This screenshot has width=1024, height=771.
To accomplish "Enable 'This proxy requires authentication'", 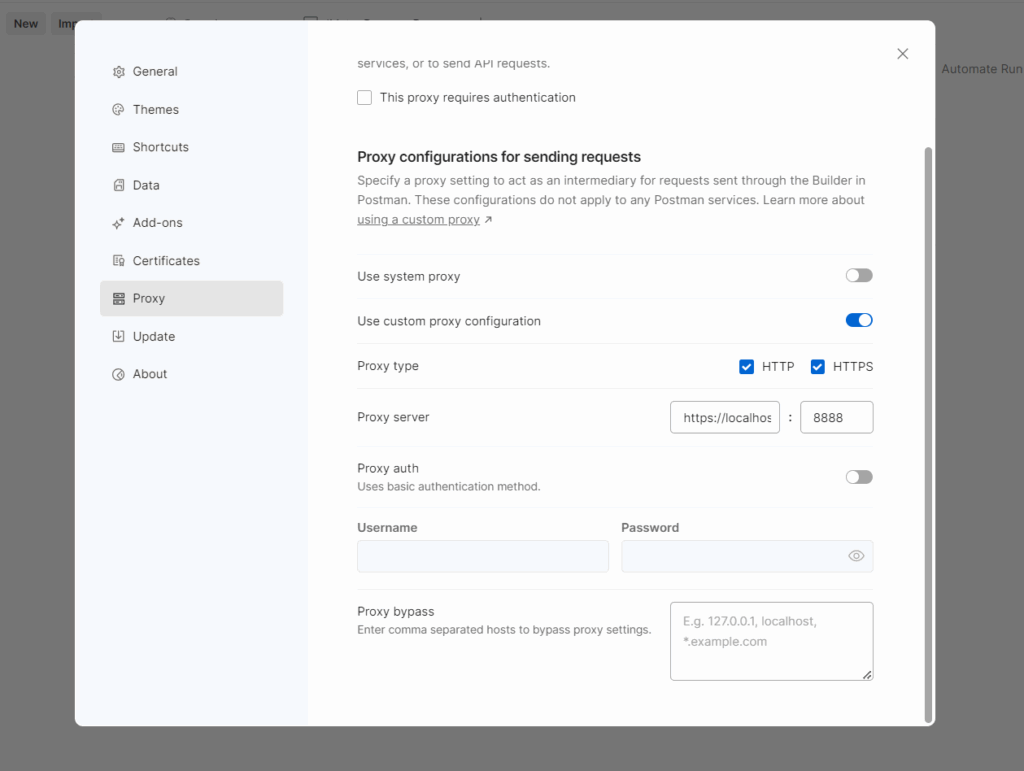I will 364,97.
